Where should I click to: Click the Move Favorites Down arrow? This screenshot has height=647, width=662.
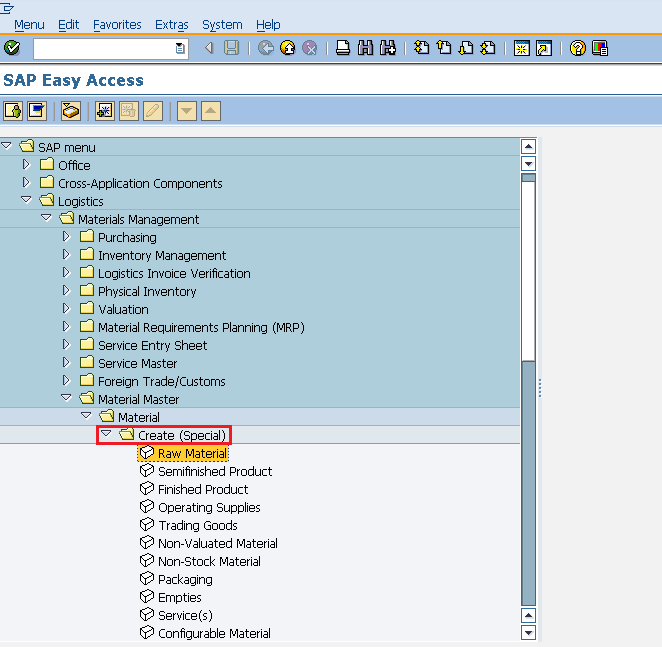[187, 111]
